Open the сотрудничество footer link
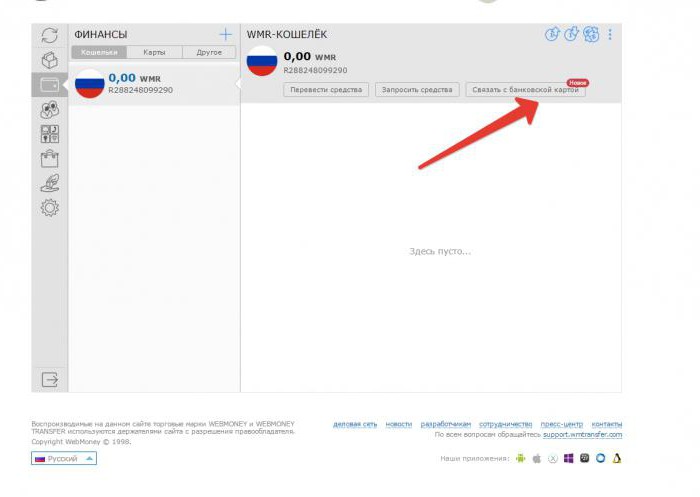This screenshot has height=497, width=700. [x=505, y=424]
